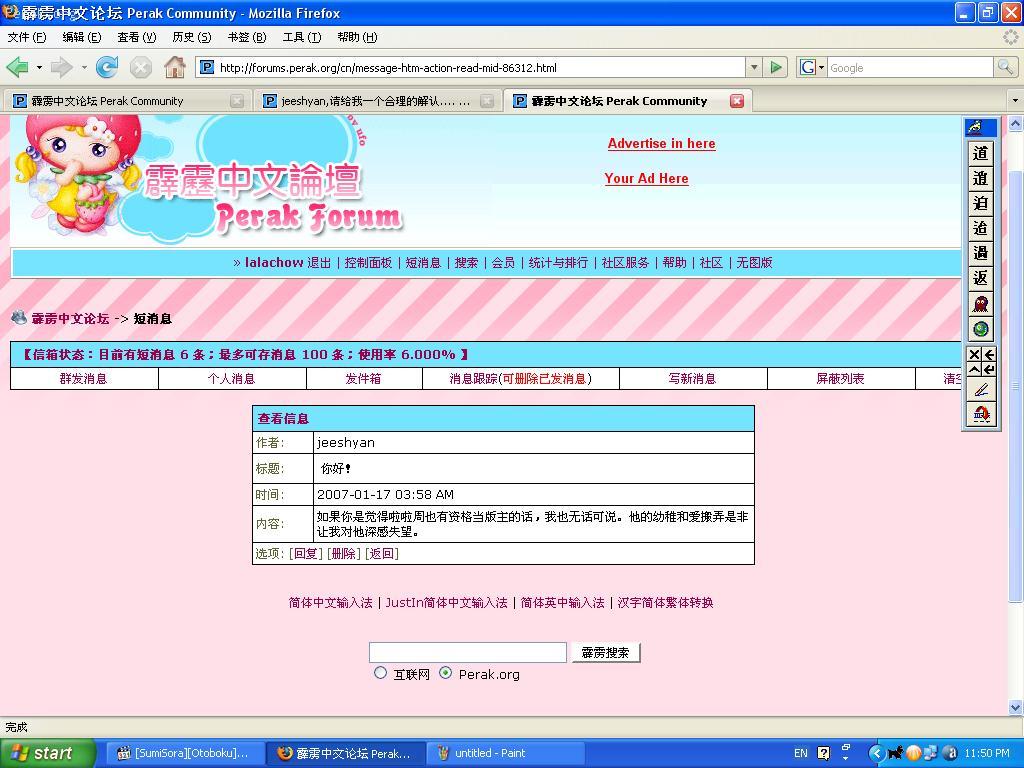Reload the page with the Refresh icon
This screenshot has height=768, width=1024.
pyautogui.click(x=107, y=67)
